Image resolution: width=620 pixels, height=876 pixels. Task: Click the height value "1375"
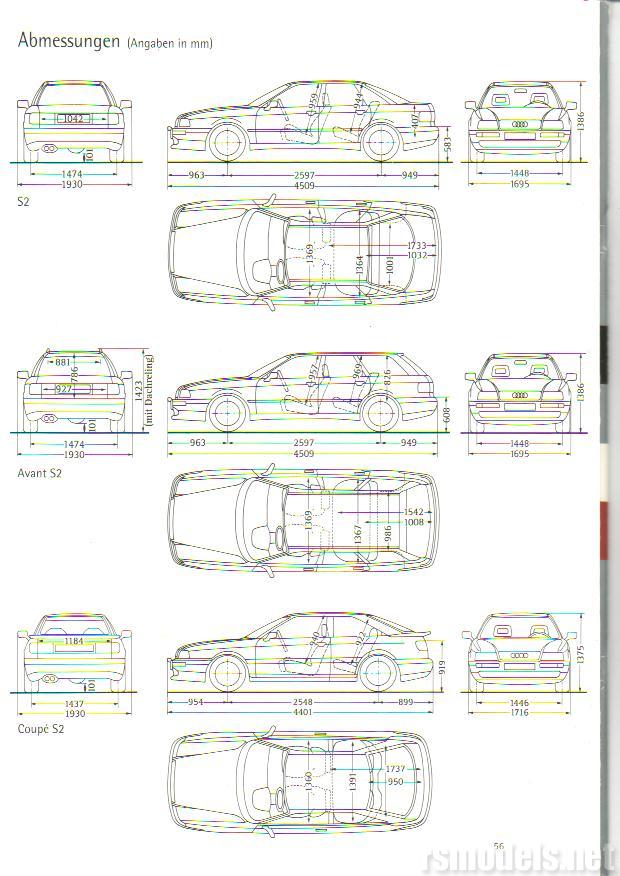580,655
